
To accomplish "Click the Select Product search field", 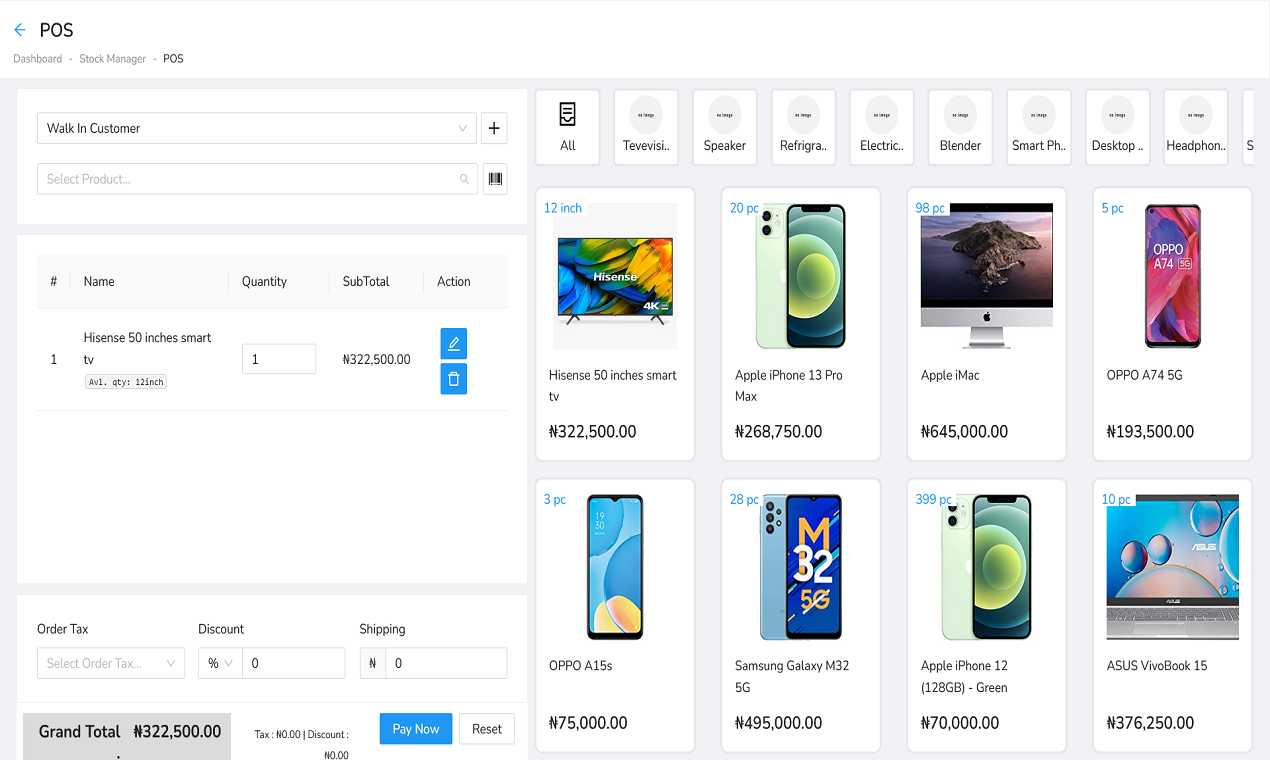I will click(x=257, y=179).
